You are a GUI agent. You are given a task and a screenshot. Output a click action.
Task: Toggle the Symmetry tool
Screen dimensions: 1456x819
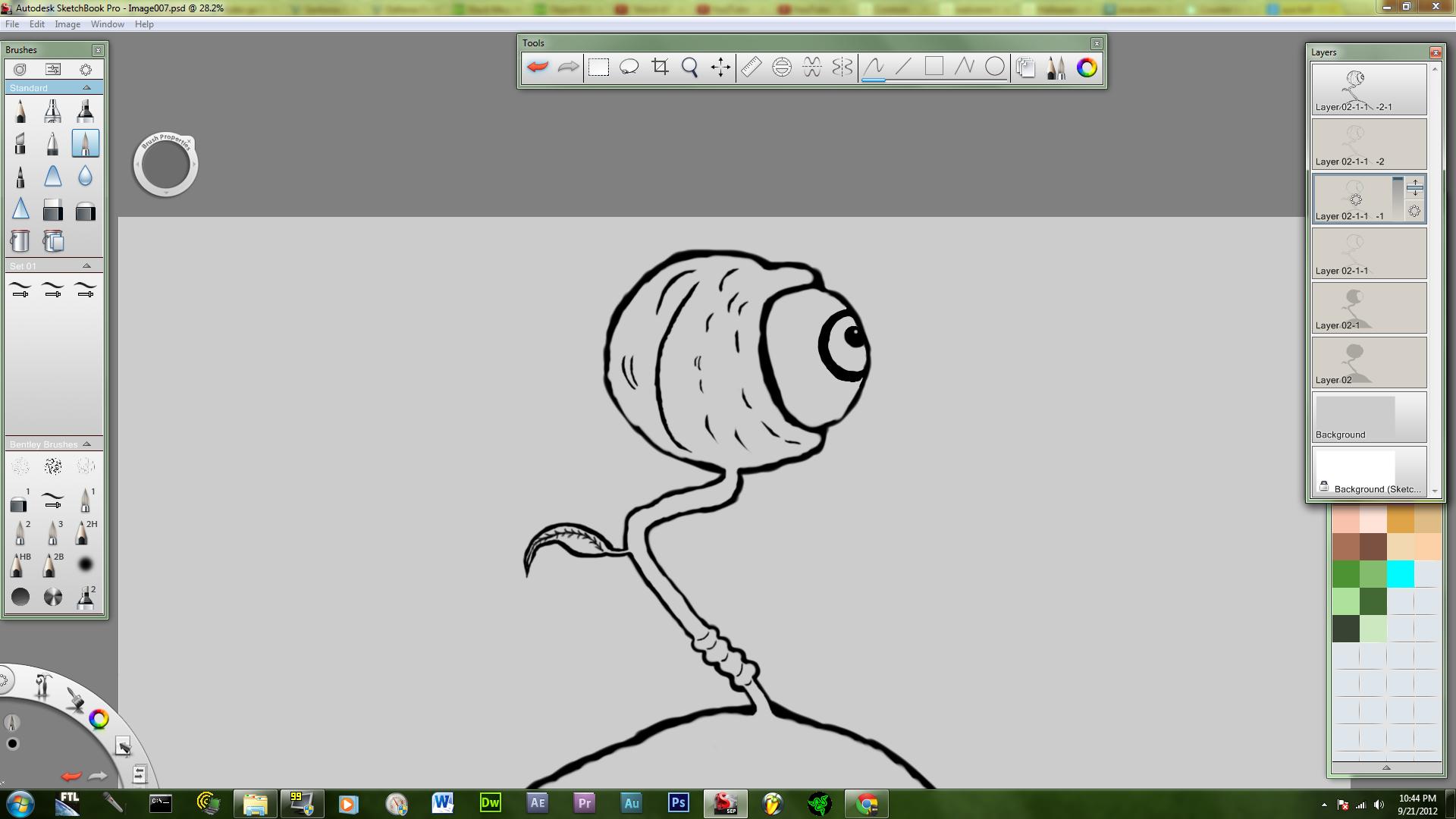(x=843, y=67)
